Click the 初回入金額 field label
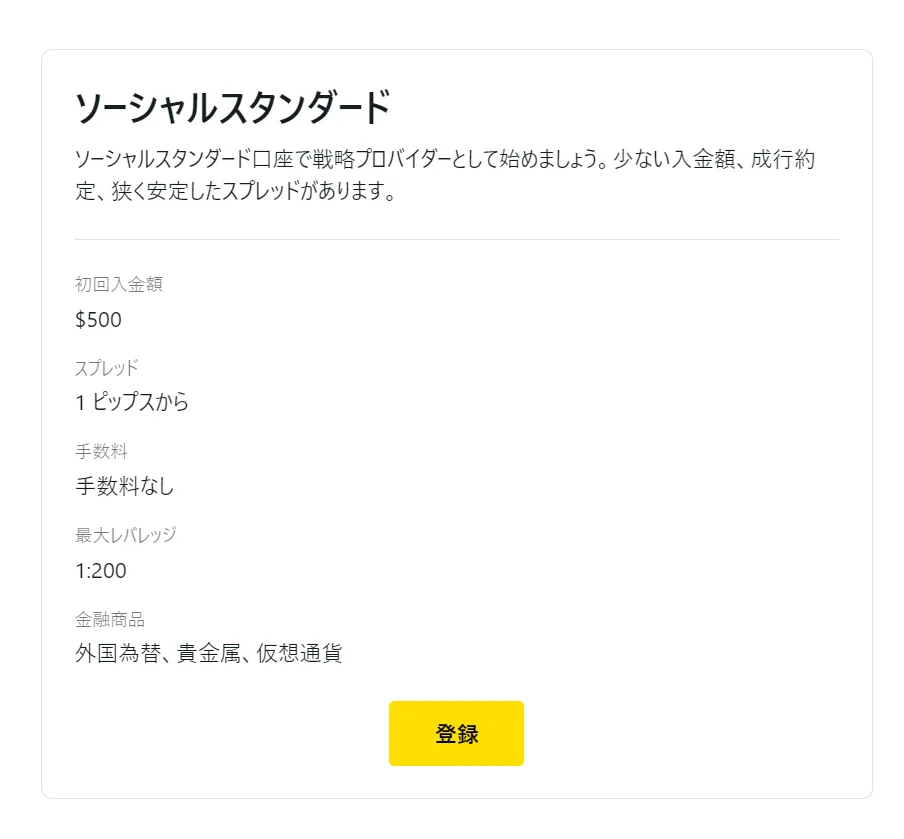The image size is (904, 839). [120, 284]
